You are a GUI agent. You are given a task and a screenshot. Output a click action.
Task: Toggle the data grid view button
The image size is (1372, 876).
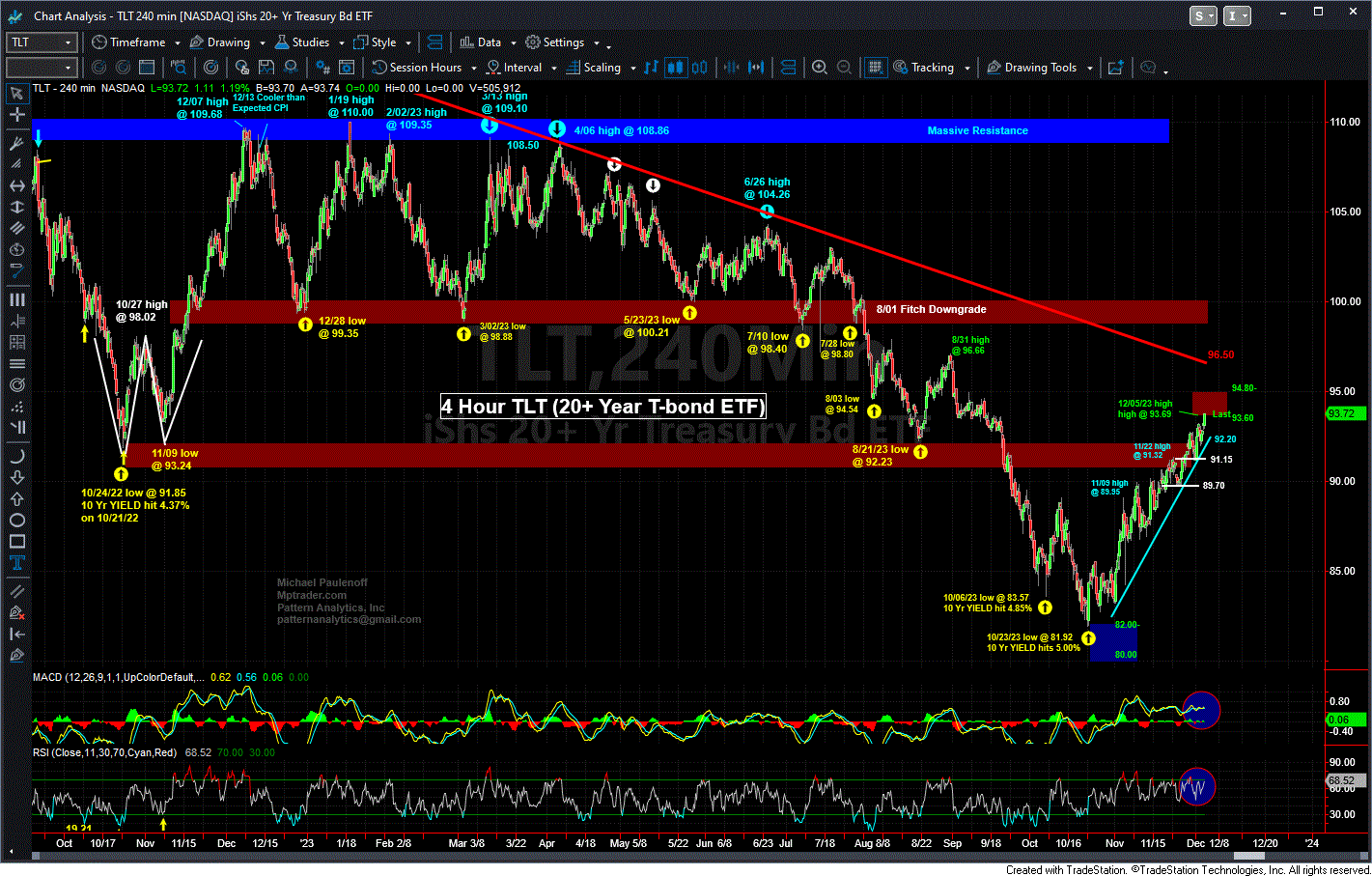point(875,68)
